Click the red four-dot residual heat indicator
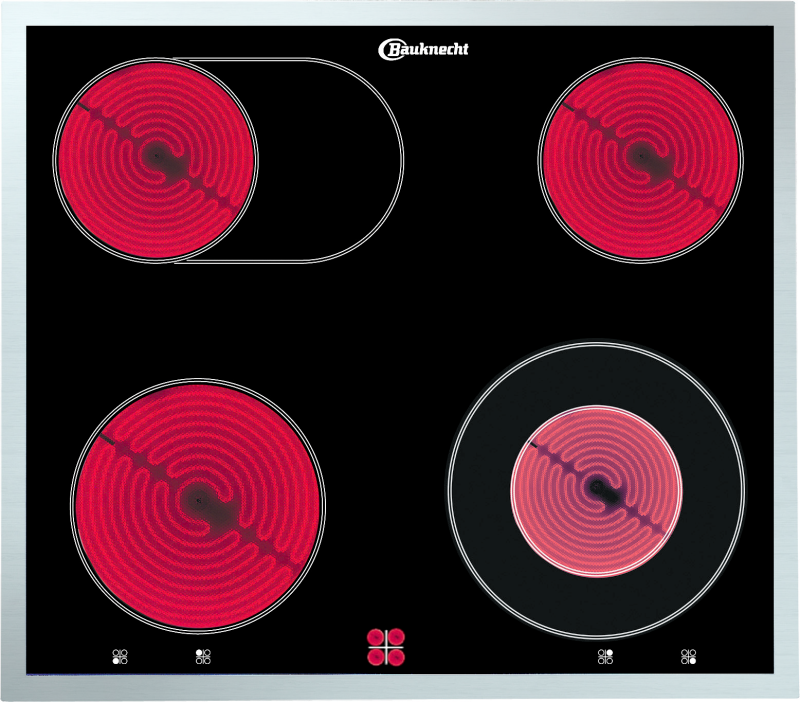Image resolution: width=800 pixels, height=702 pixels. point(386,647)
